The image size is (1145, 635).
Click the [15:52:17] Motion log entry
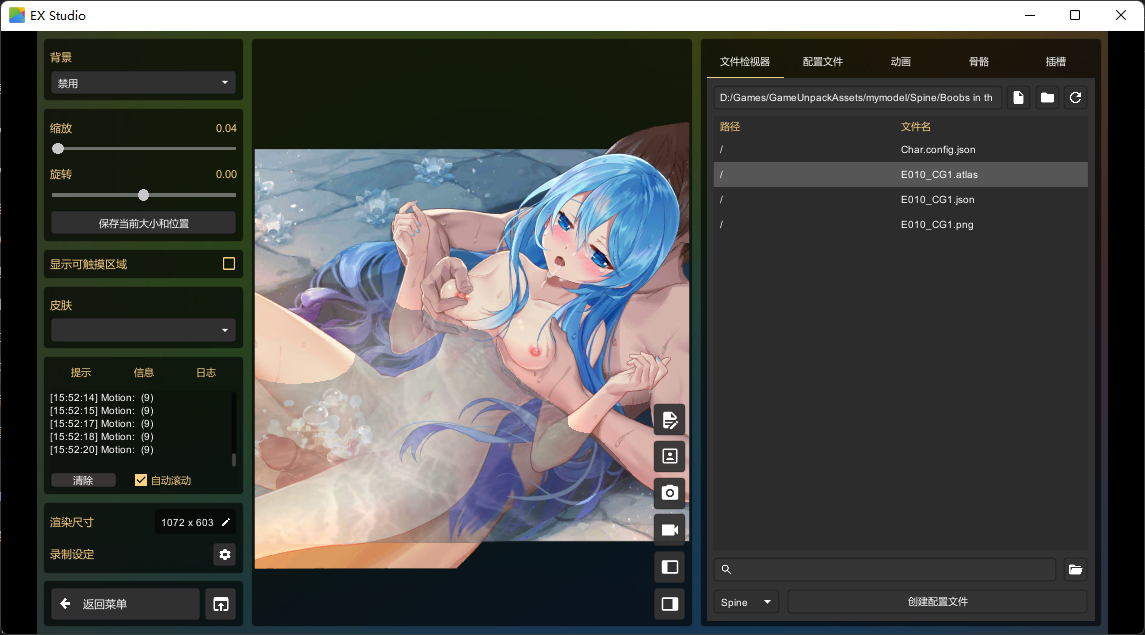102,424
